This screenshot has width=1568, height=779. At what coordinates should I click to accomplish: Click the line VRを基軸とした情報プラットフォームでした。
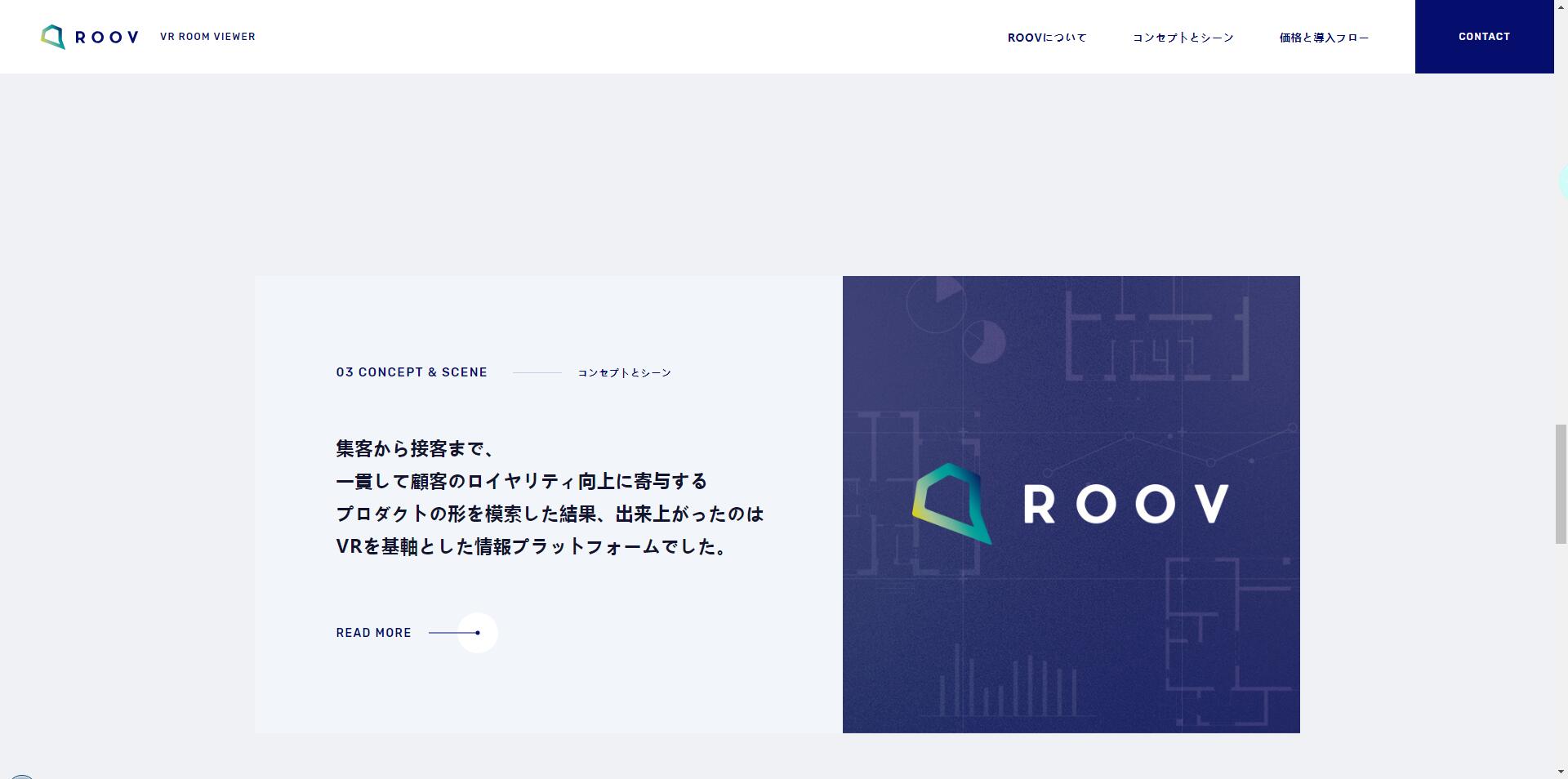click(x=532, y=546)
